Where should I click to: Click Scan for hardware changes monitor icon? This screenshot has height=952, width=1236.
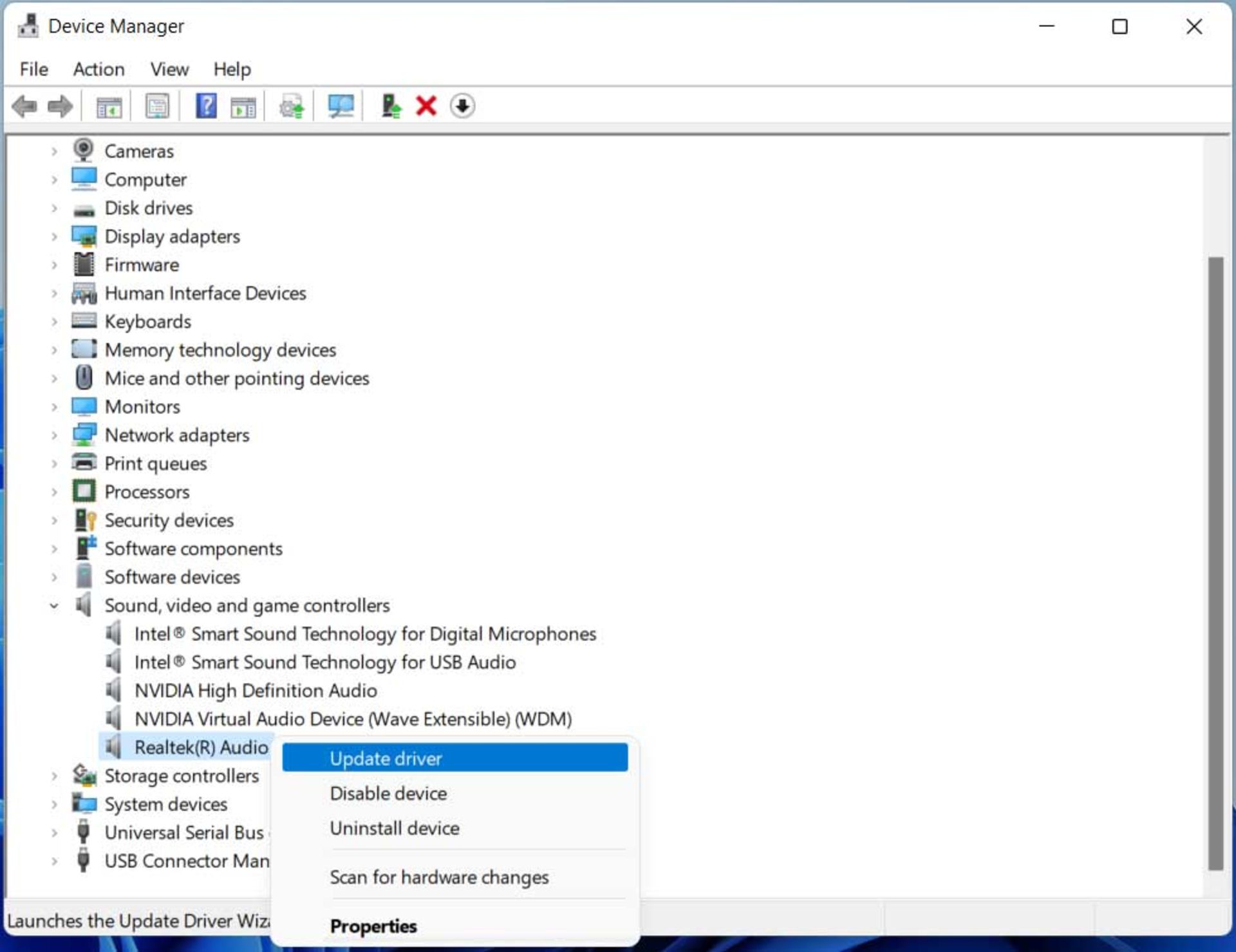tap(341, 106)
